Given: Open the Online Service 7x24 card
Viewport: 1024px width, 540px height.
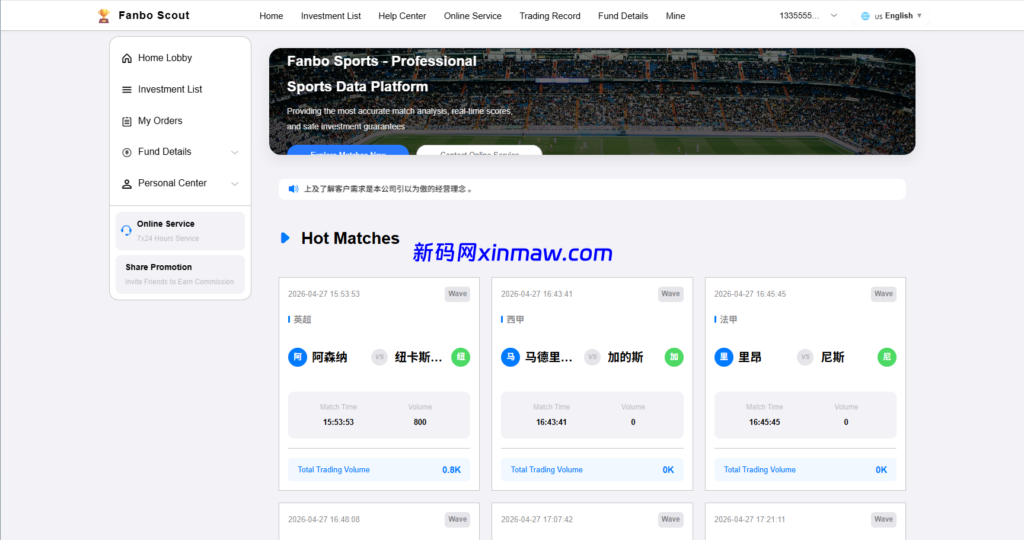Looking at the screenshot, I should click(180, 230).
